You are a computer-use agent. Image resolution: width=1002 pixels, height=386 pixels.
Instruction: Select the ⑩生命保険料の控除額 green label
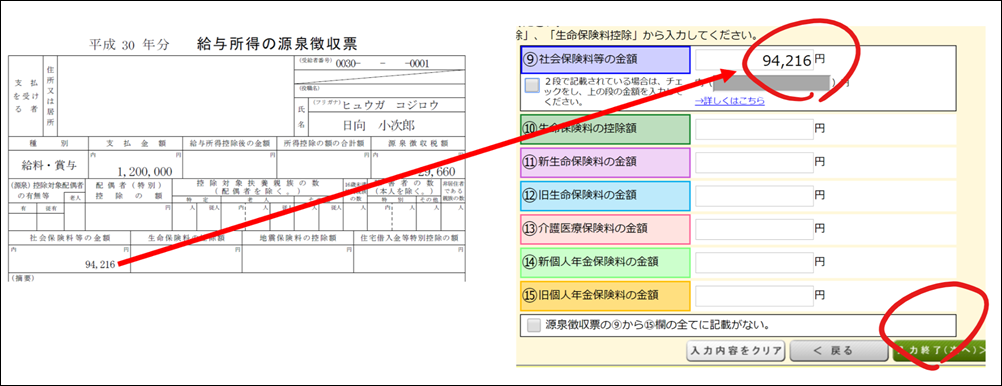click(606, 129)
